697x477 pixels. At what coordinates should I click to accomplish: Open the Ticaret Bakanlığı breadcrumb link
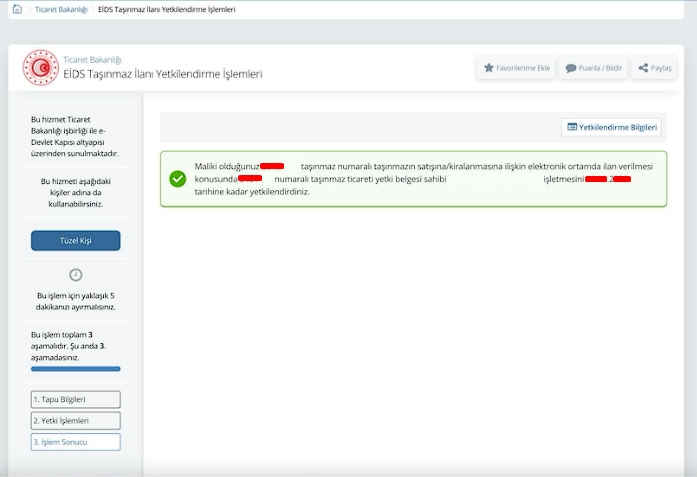pos(60,9)
